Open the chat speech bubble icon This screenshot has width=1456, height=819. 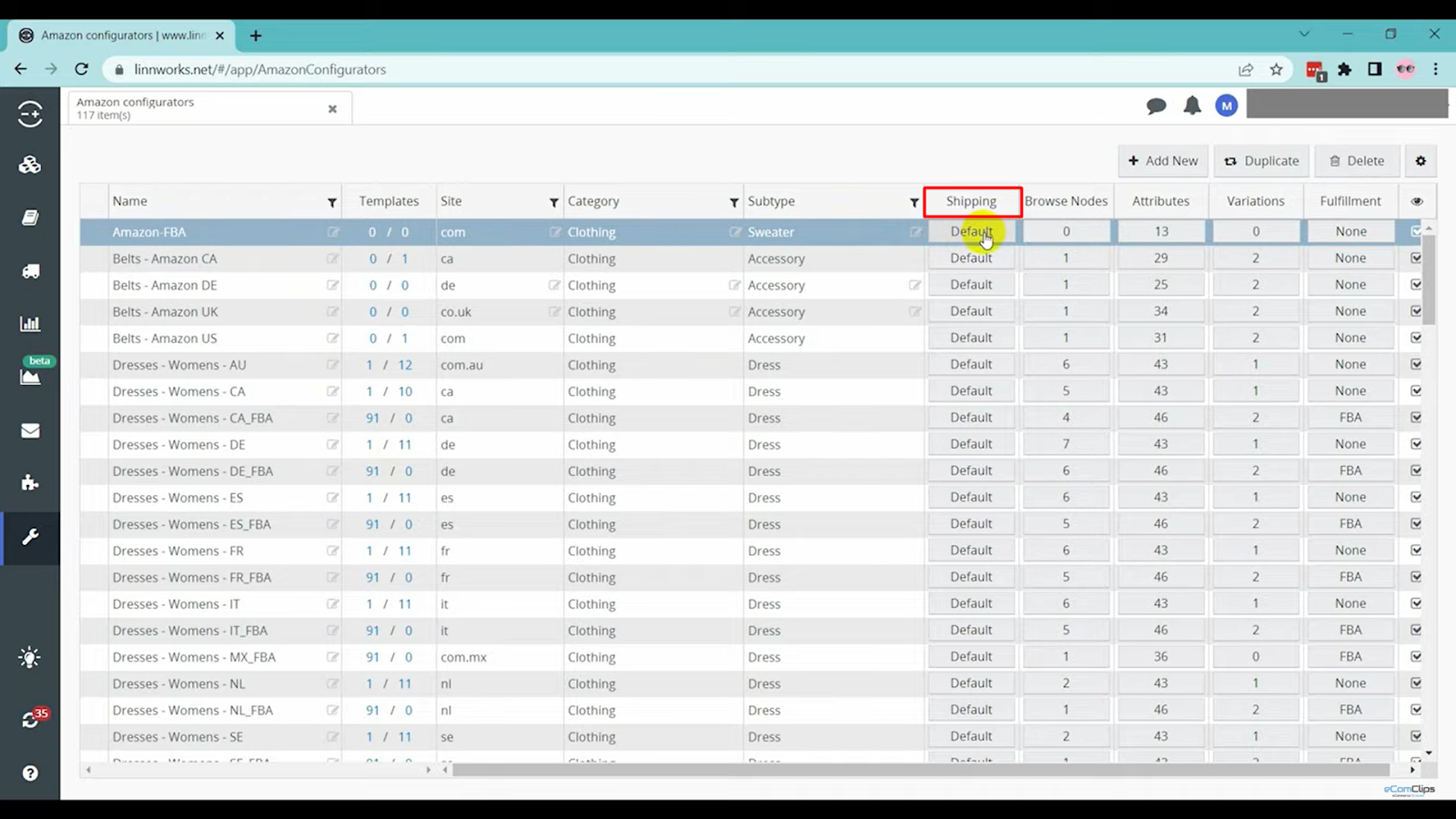[1157, 106]
